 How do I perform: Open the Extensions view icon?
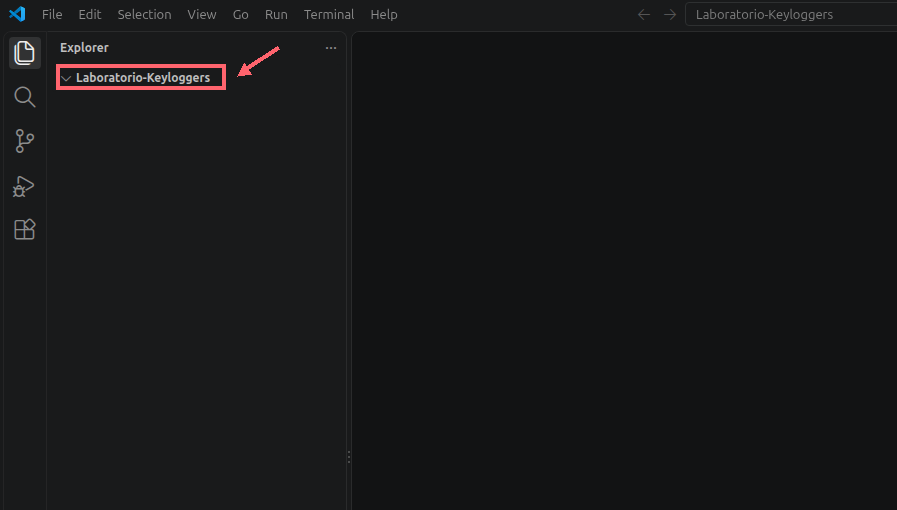[25, 229]
